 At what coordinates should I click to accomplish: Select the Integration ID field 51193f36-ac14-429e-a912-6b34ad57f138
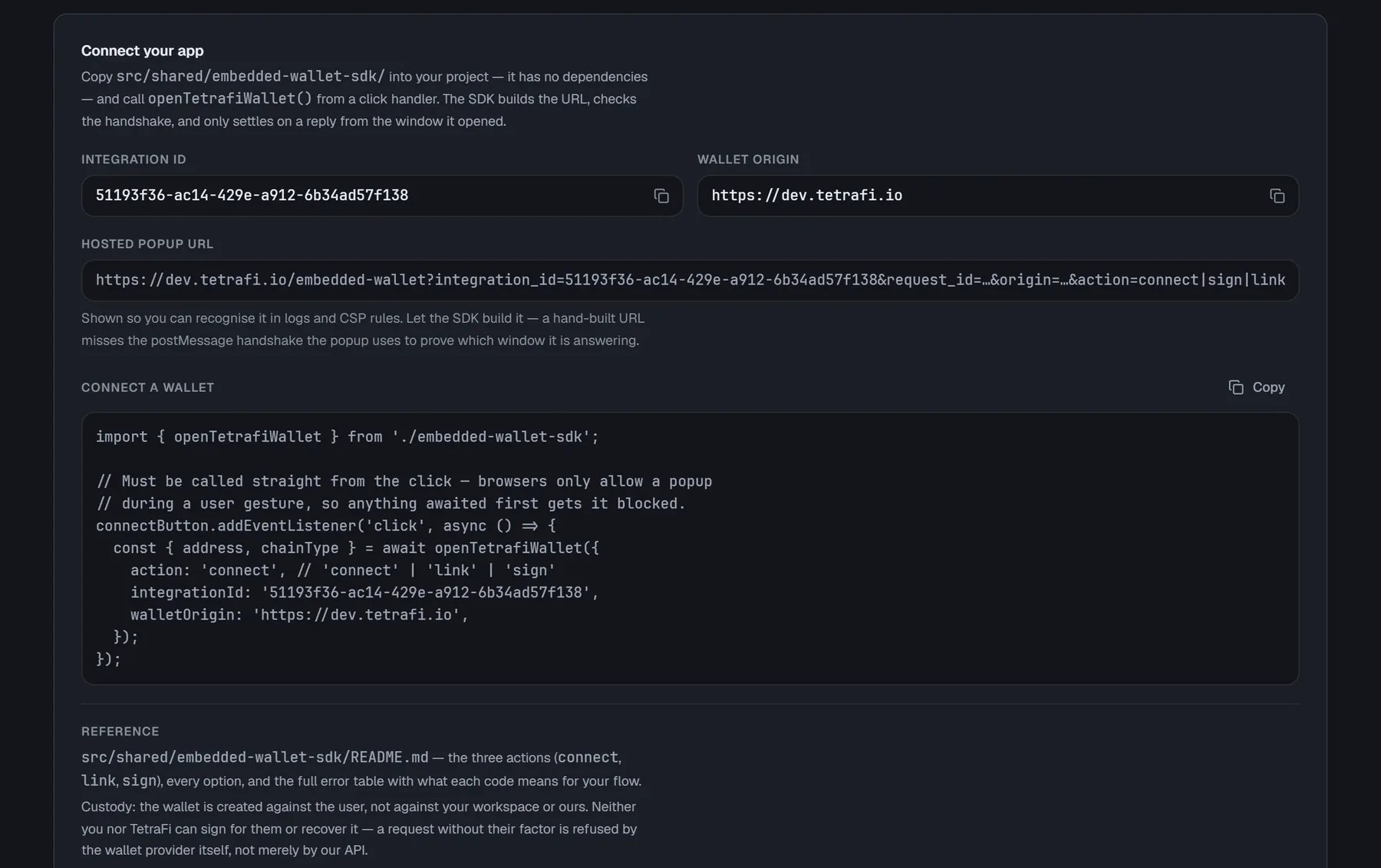point(382,196)
